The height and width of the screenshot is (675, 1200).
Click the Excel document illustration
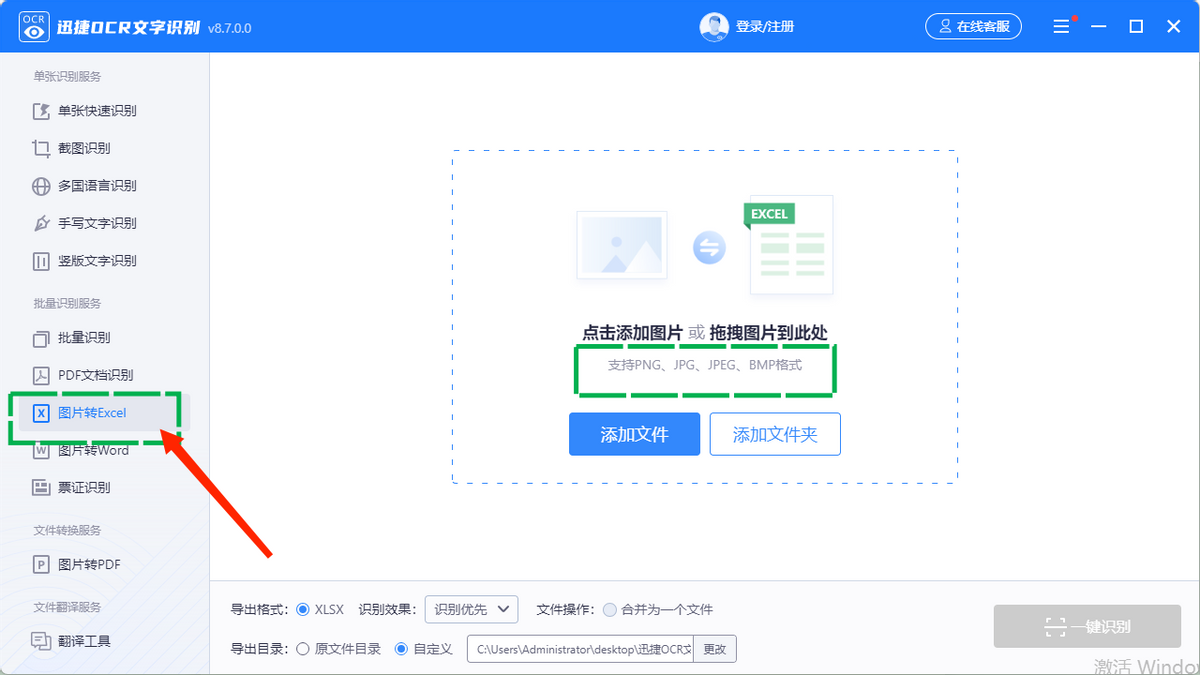coord(789,245)
